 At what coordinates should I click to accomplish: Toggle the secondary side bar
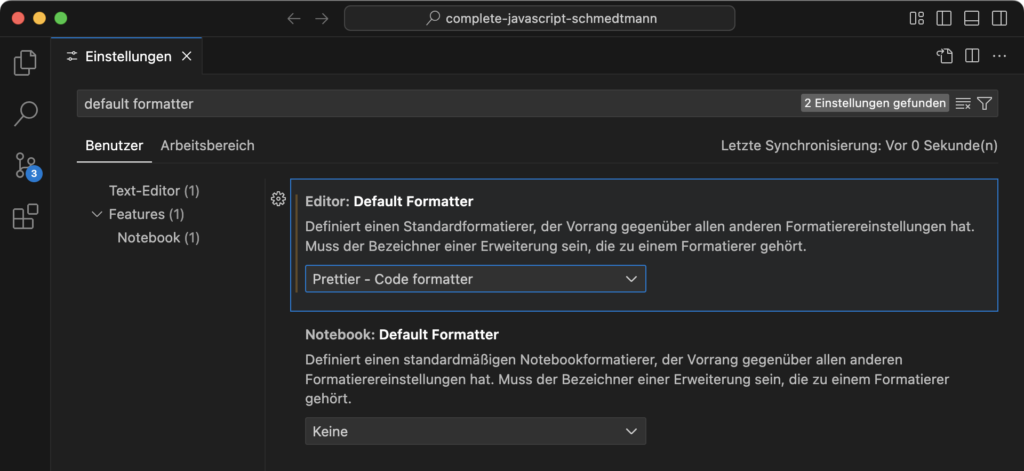coord(999,18)
